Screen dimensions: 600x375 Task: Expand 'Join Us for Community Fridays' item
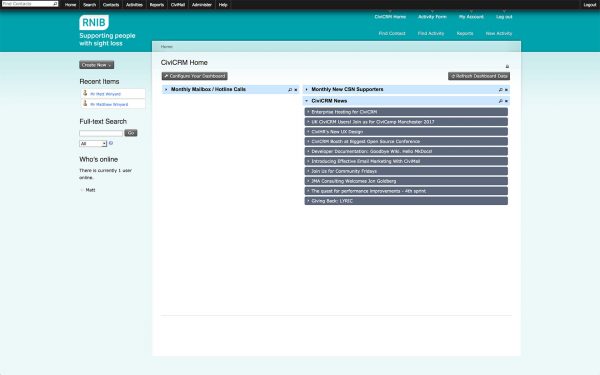click(406, 171)
